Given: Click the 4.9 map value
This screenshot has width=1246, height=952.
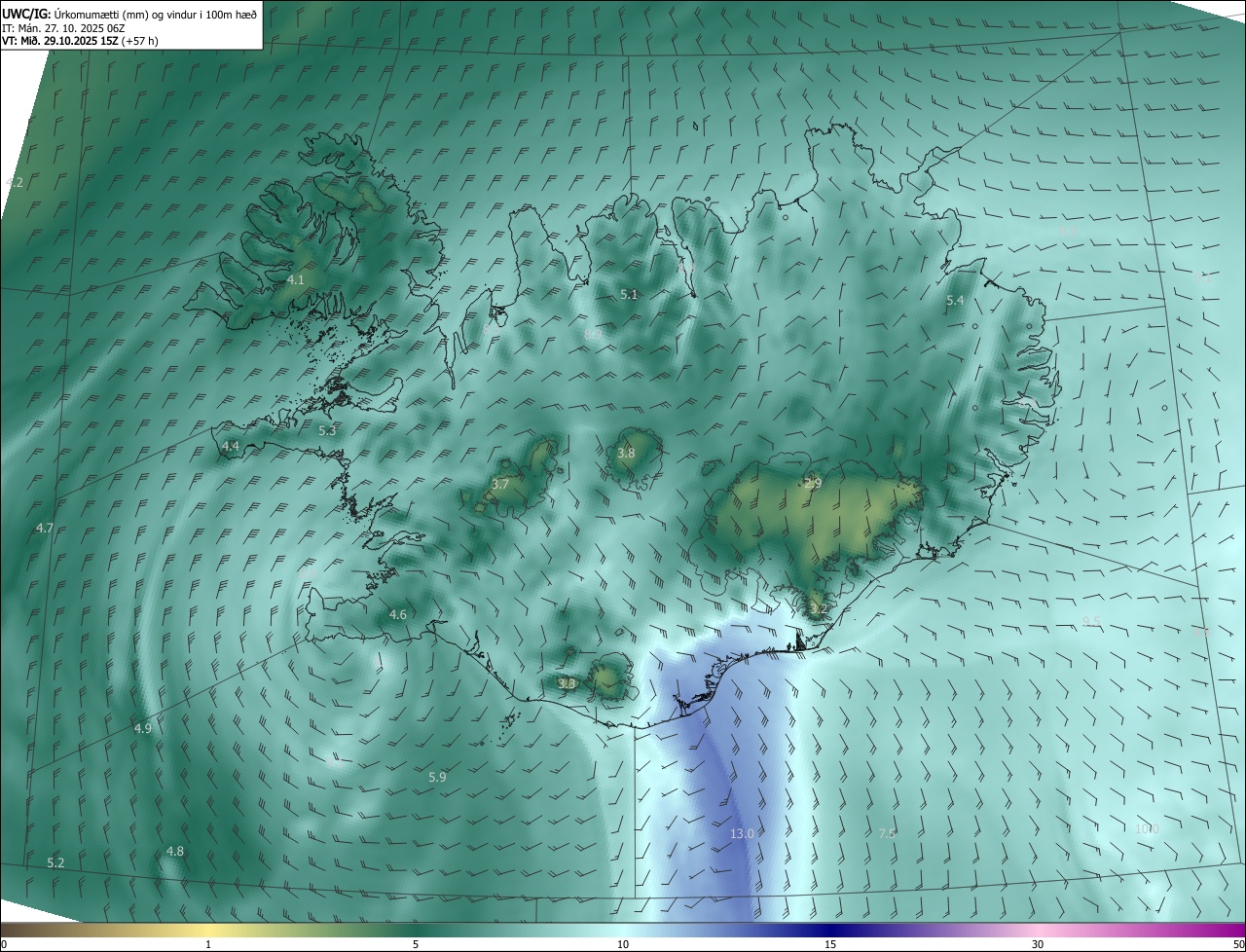Looking at the screenshot, I should (x=143, y=728).
